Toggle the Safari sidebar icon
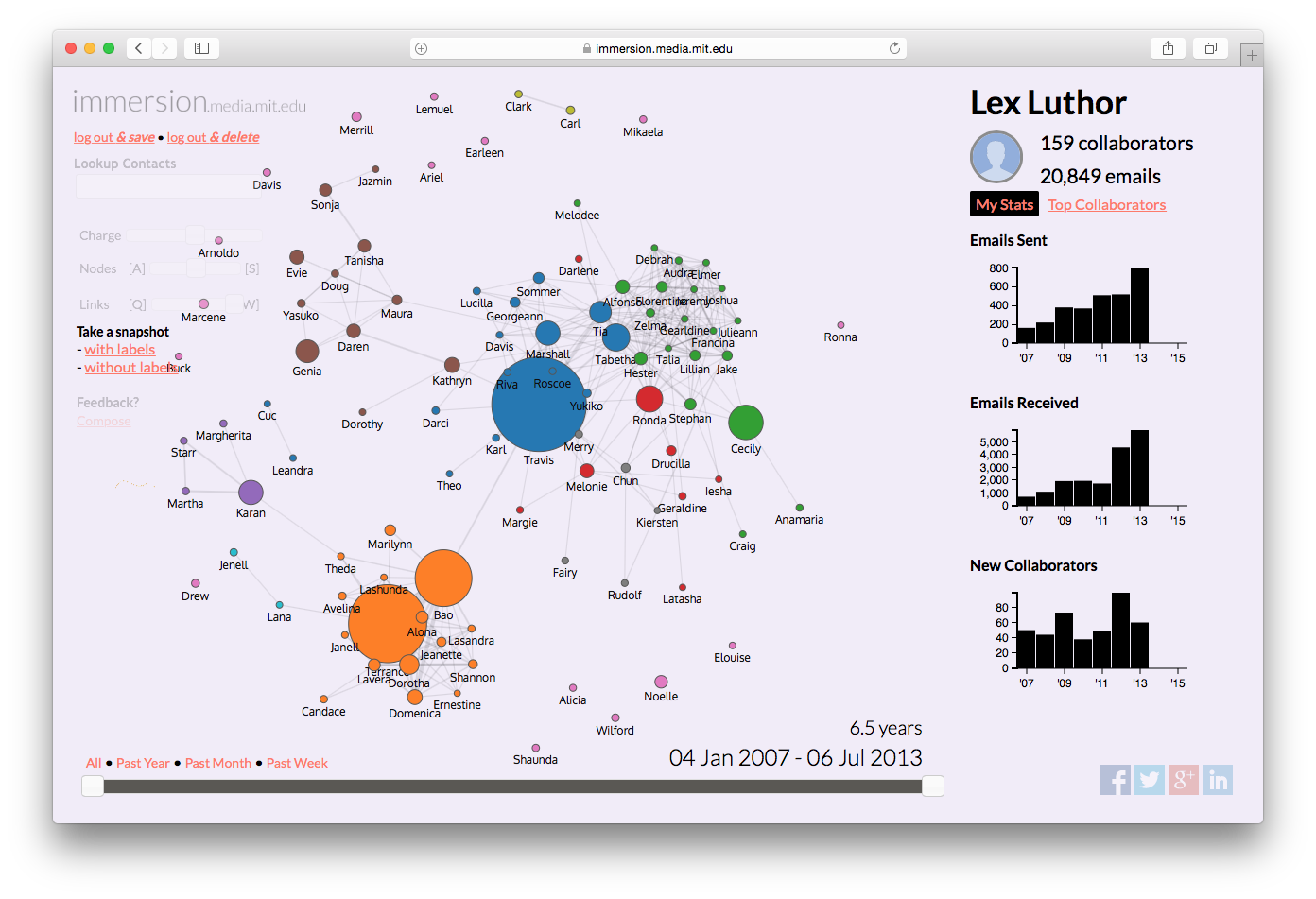Screen dimensions: 1316x899 (201, 48)
